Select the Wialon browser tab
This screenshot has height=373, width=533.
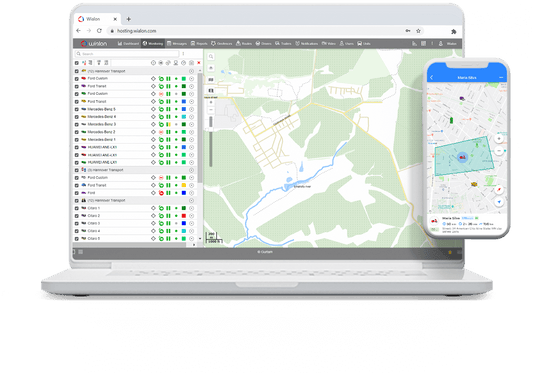click(98, 19)
